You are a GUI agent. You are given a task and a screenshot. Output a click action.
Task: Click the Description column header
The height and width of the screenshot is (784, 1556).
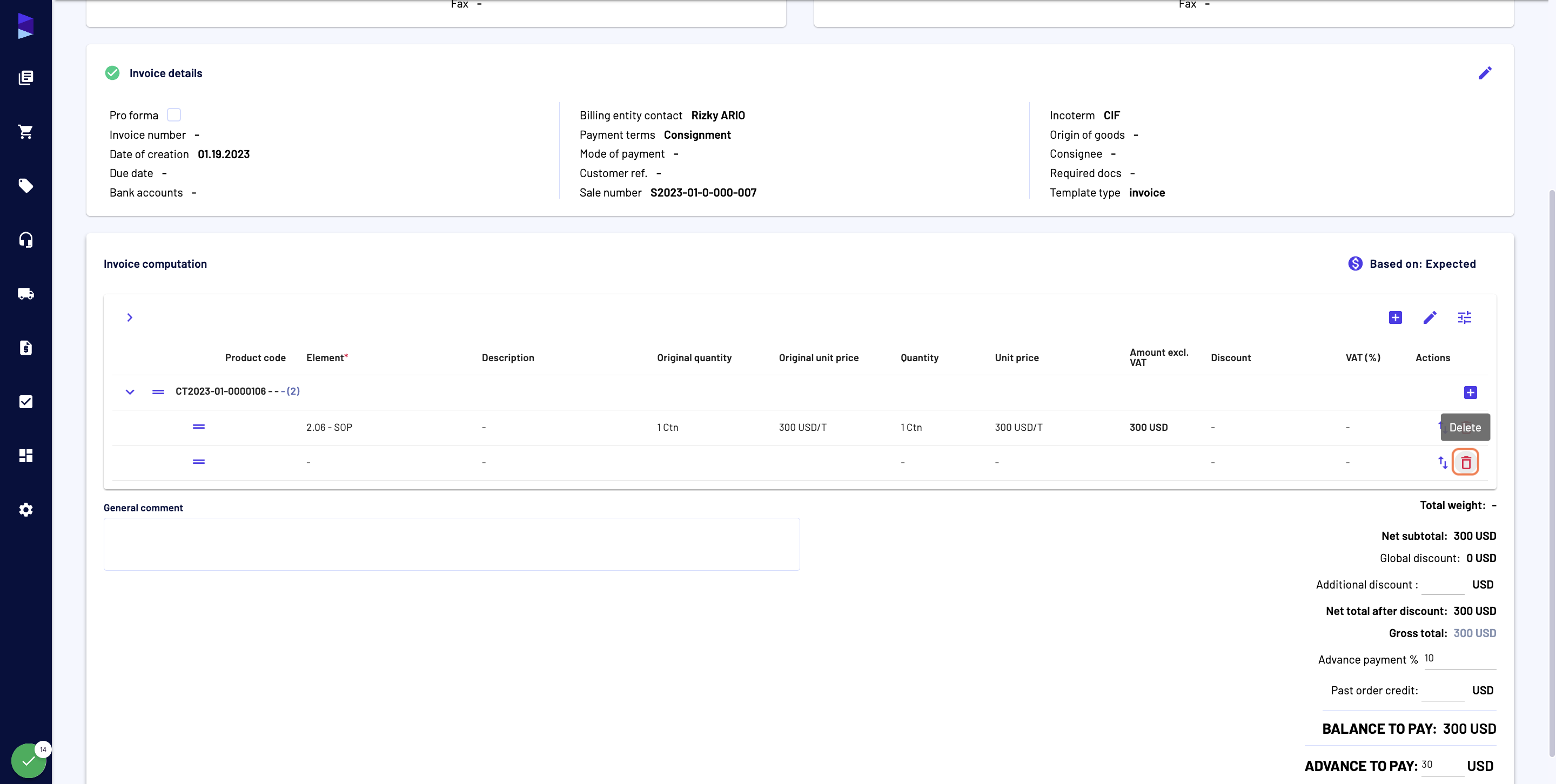(x=507, y=358)
